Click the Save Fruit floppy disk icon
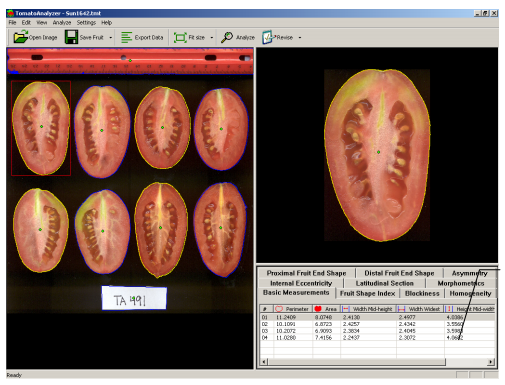The width and height of the screenshot is (505, 385). tap(71, 37)
